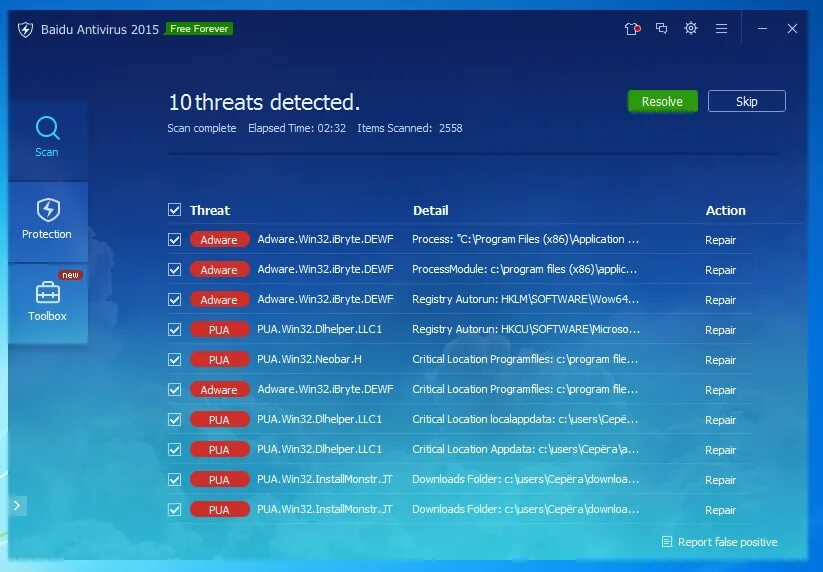
Task: Select detail 'Registry Autorun: HKLM\SOFTWARE\Wow64...'
Action: [525, 299]
